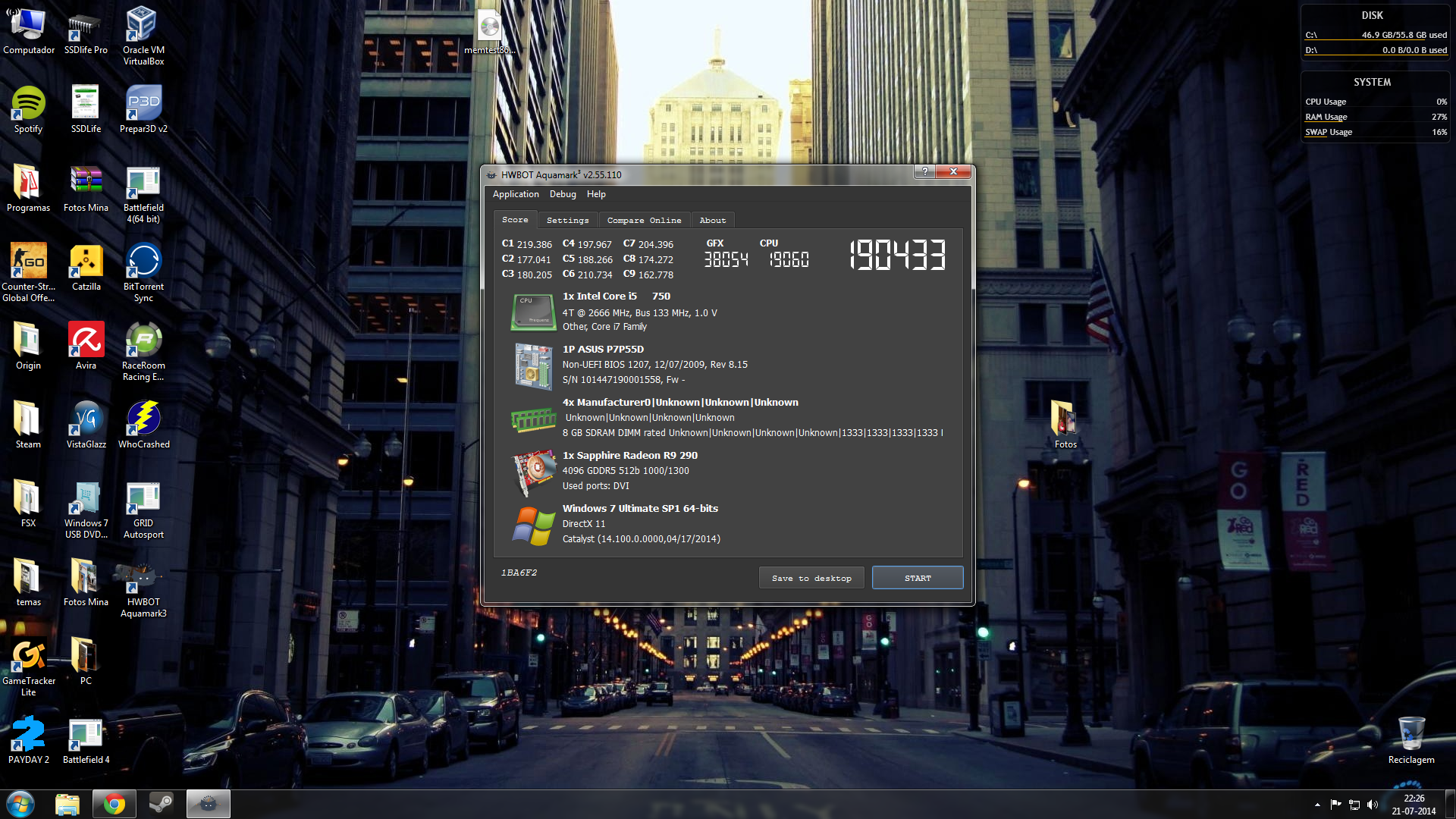Select Aquamark taskbar button
Image resolution: width=1456 pixels, height=819 pixels.
(208, 804)
